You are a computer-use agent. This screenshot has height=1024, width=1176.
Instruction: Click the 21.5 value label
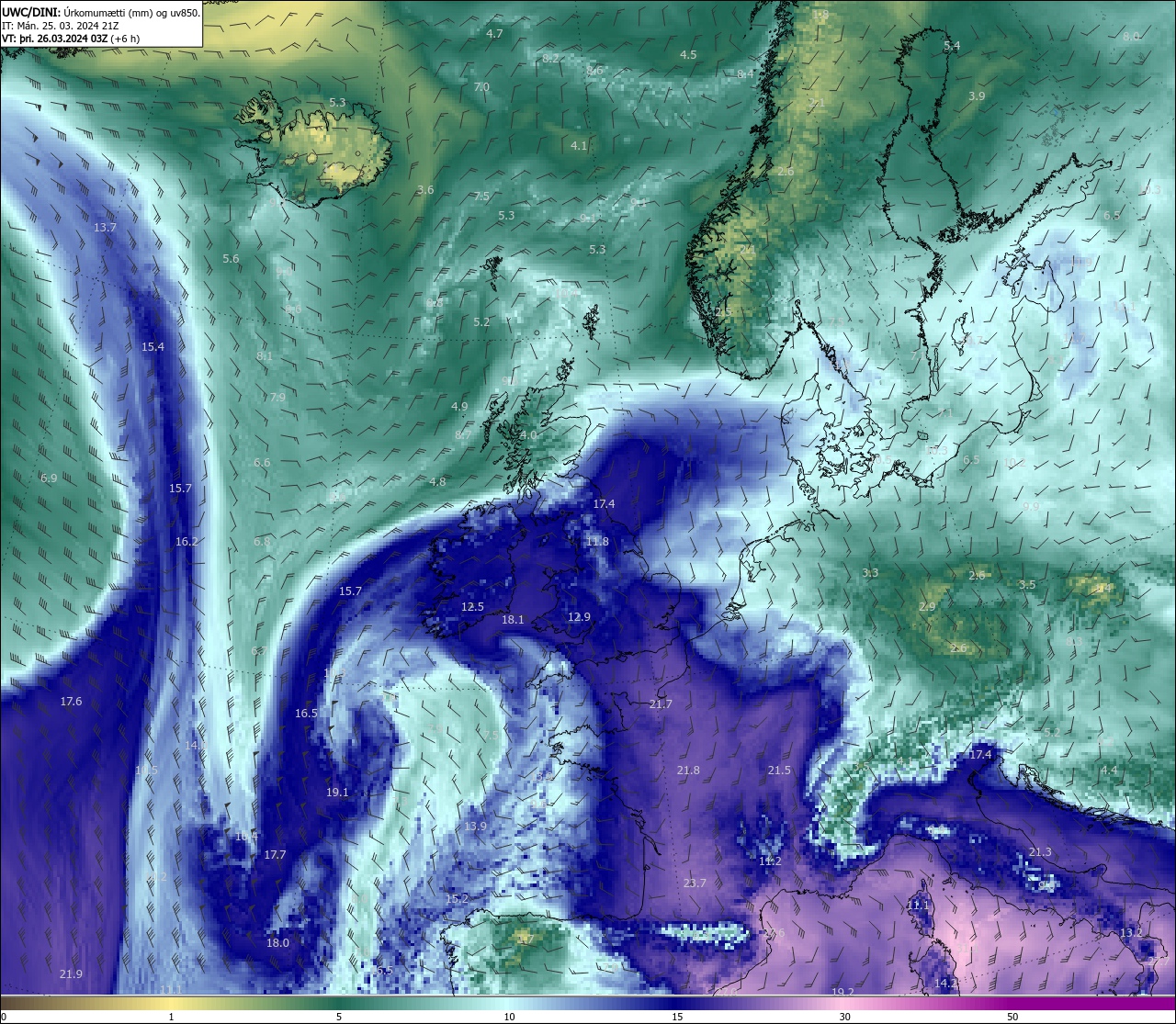(779, 770)
